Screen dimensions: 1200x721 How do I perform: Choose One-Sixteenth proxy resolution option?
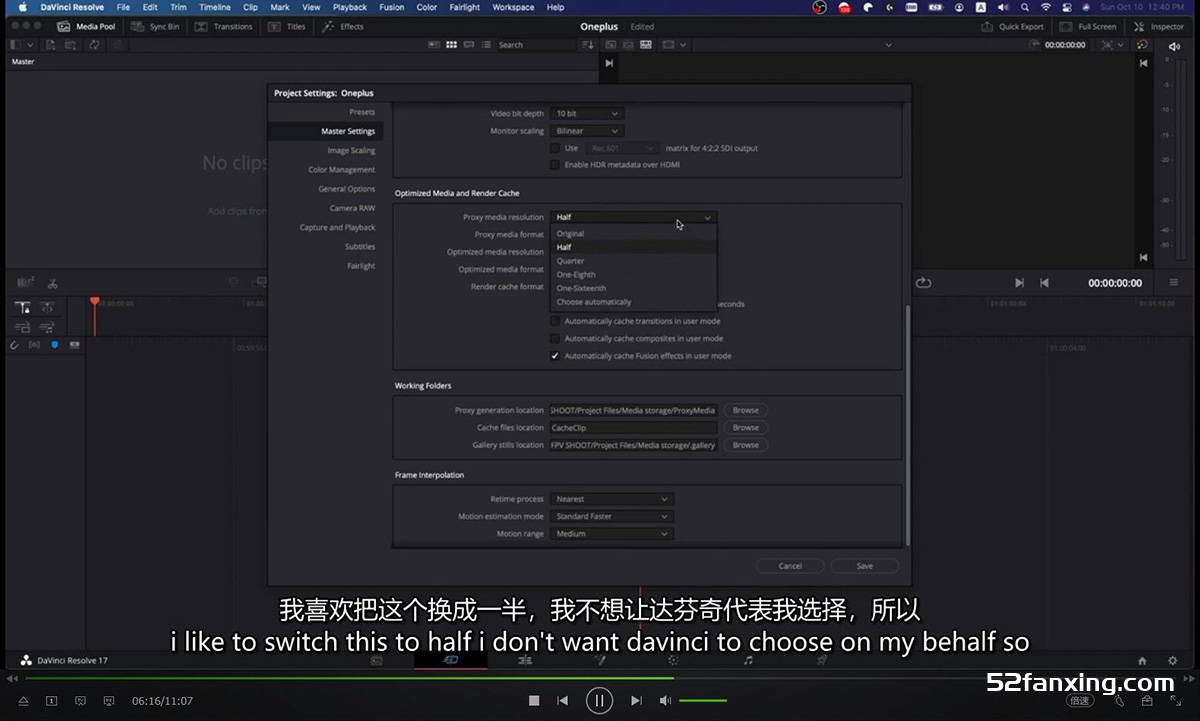coord(634,288)
